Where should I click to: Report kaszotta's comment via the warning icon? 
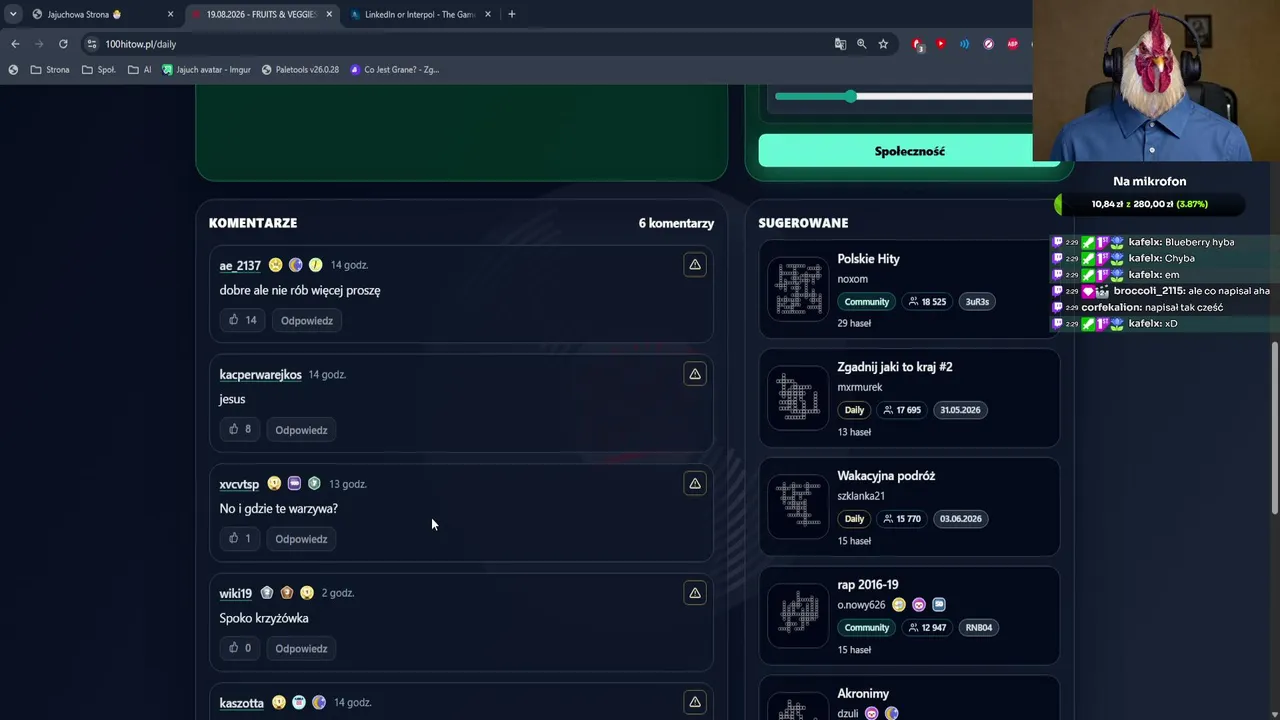pyautogui.click(x=695, y=702)
